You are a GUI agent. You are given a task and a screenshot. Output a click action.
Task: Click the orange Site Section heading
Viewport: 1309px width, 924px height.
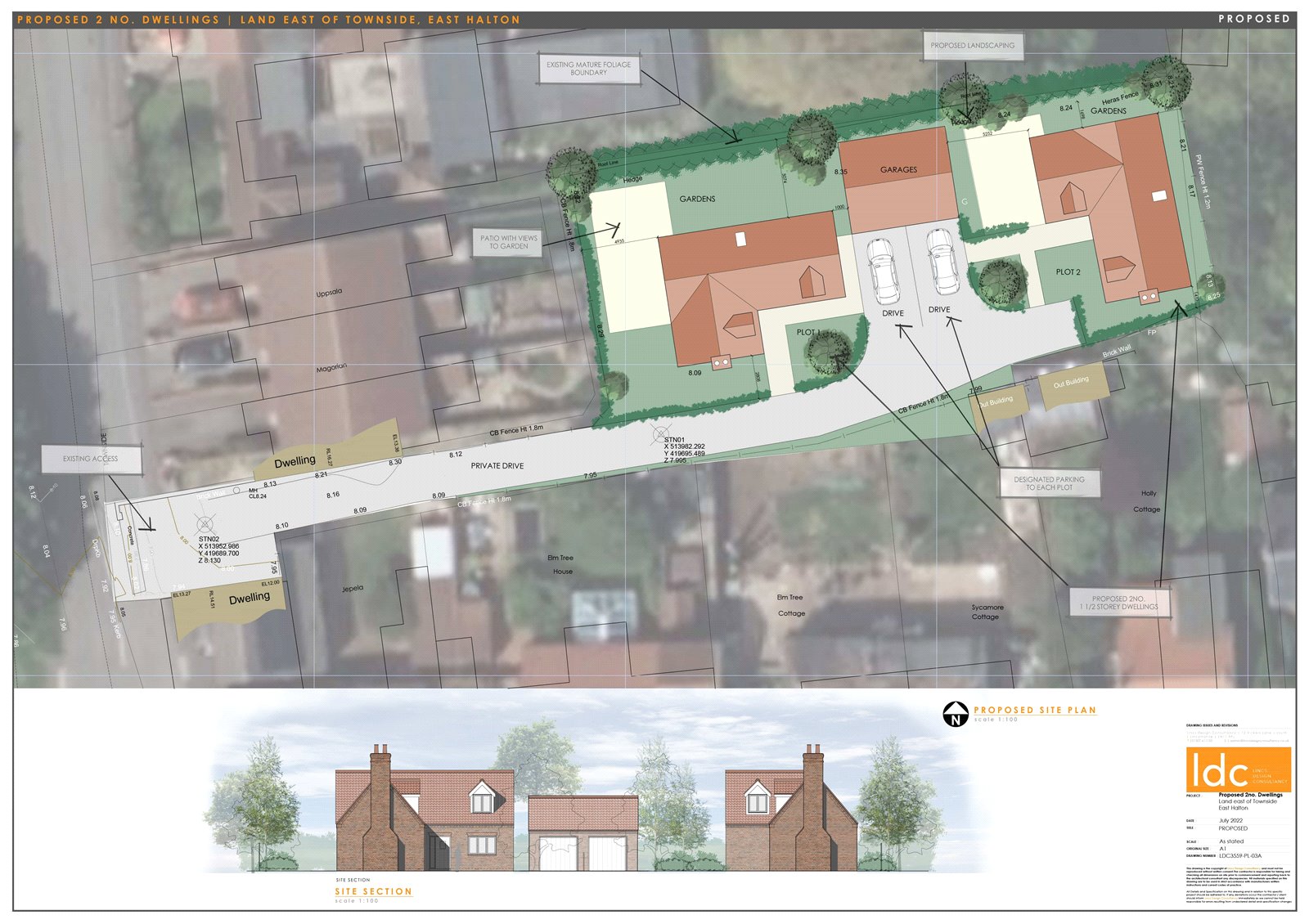click(373, 891)
